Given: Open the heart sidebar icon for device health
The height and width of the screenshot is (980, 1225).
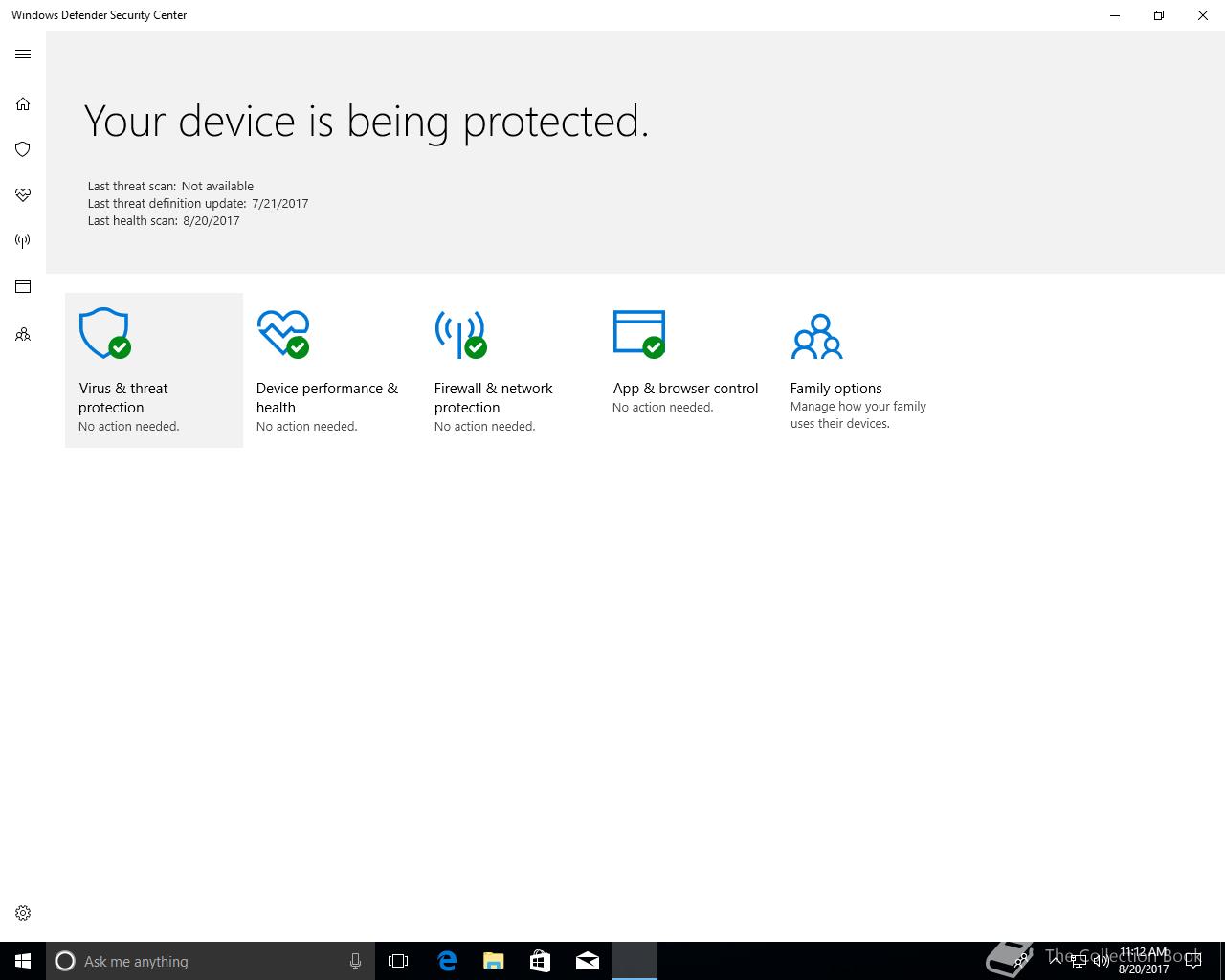Looking at the screenshot, I should 23,195.
